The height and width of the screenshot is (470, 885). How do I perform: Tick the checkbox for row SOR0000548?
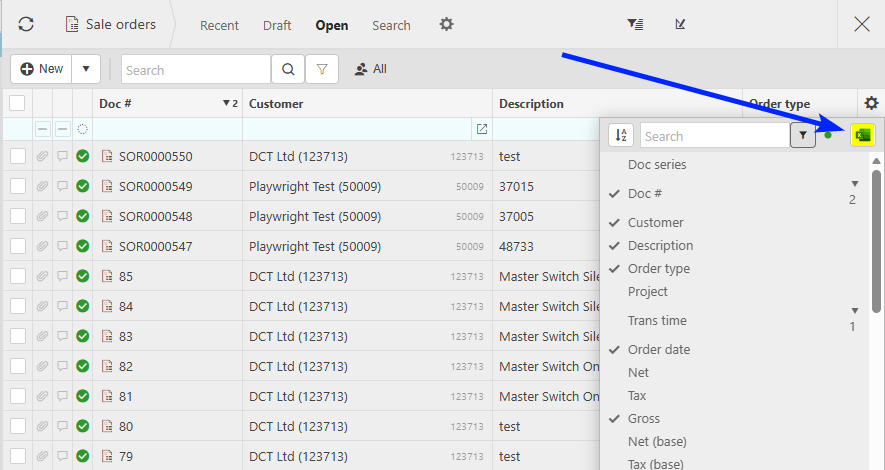click(x=17, y=217)
